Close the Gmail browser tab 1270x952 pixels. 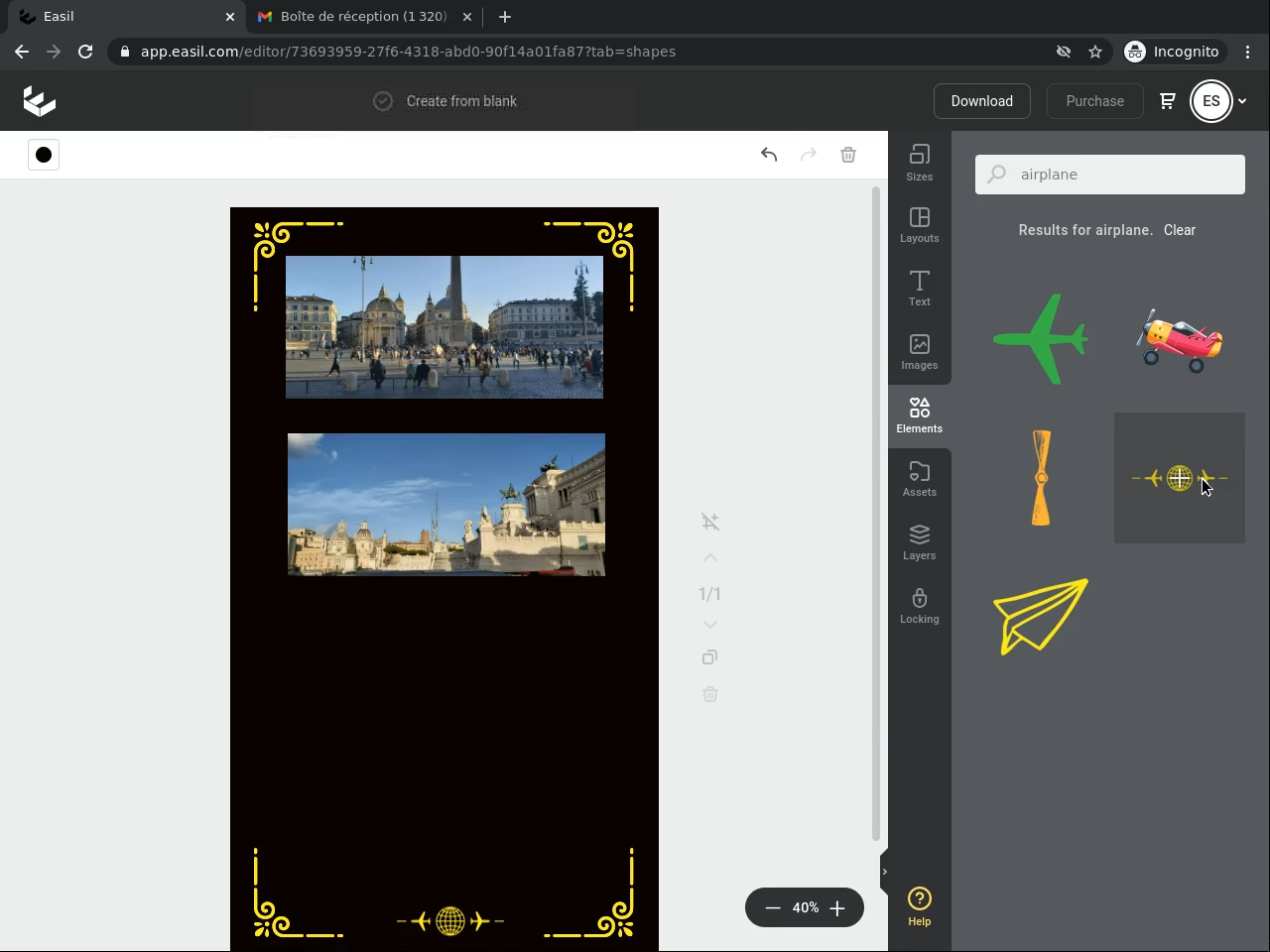[x=466, y=17]
